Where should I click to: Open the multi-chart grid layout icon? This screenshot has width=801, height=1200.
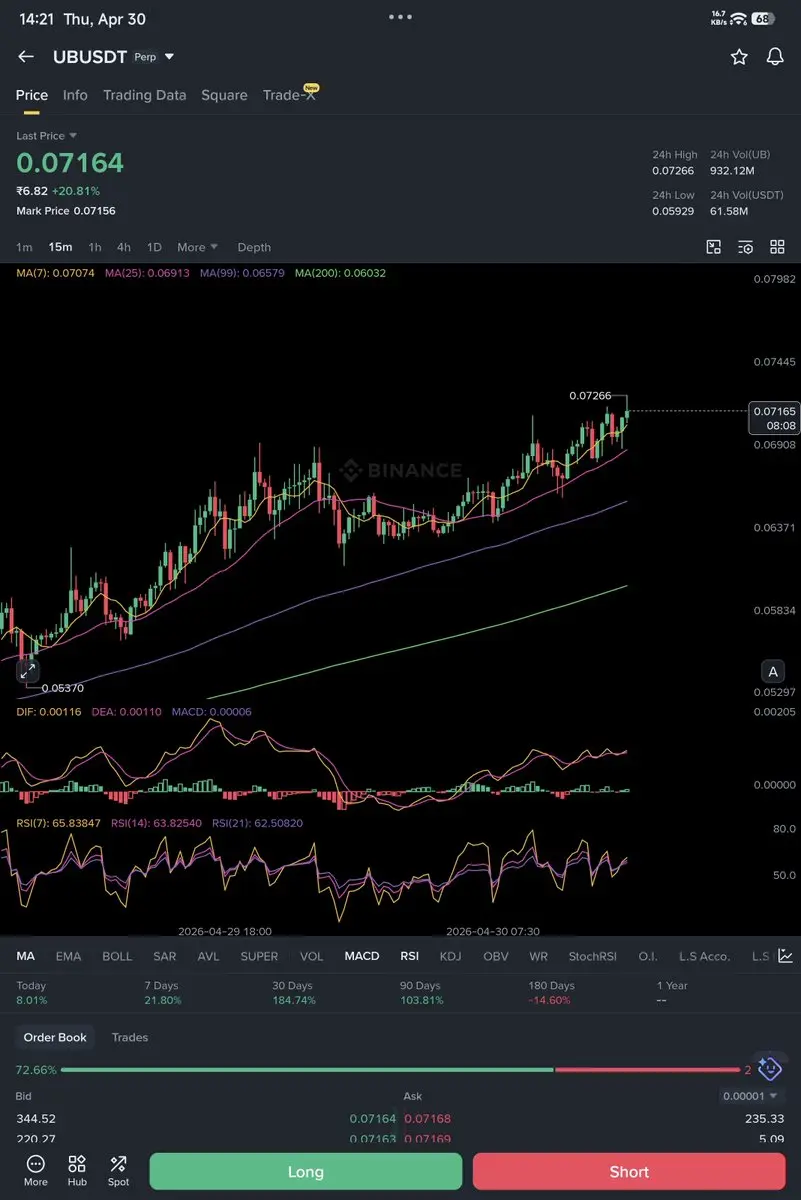tap(777, 247)
